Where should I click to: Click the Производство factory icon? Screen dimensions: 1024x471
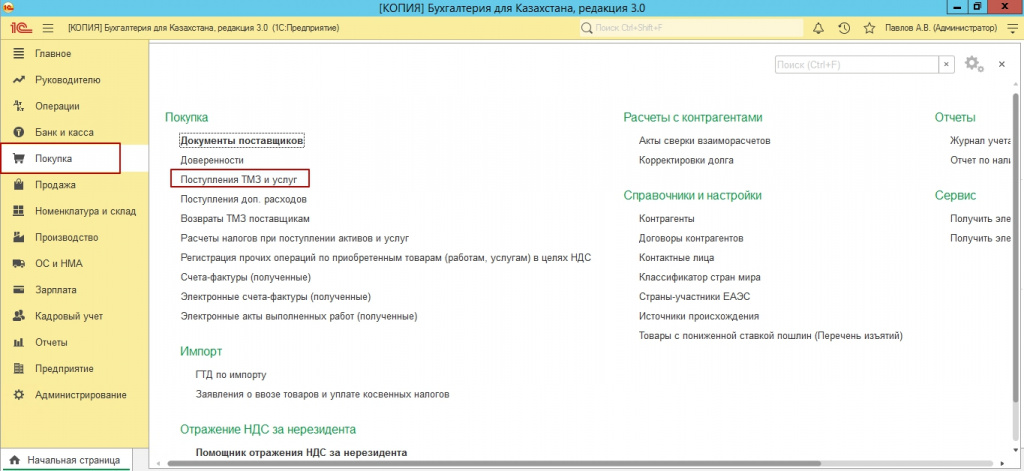point(19,237)
